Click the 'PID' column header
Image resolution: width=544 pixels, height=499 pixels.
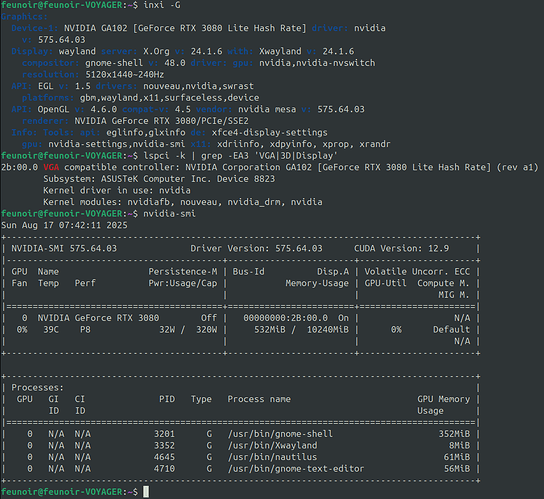tap(167, 399)
